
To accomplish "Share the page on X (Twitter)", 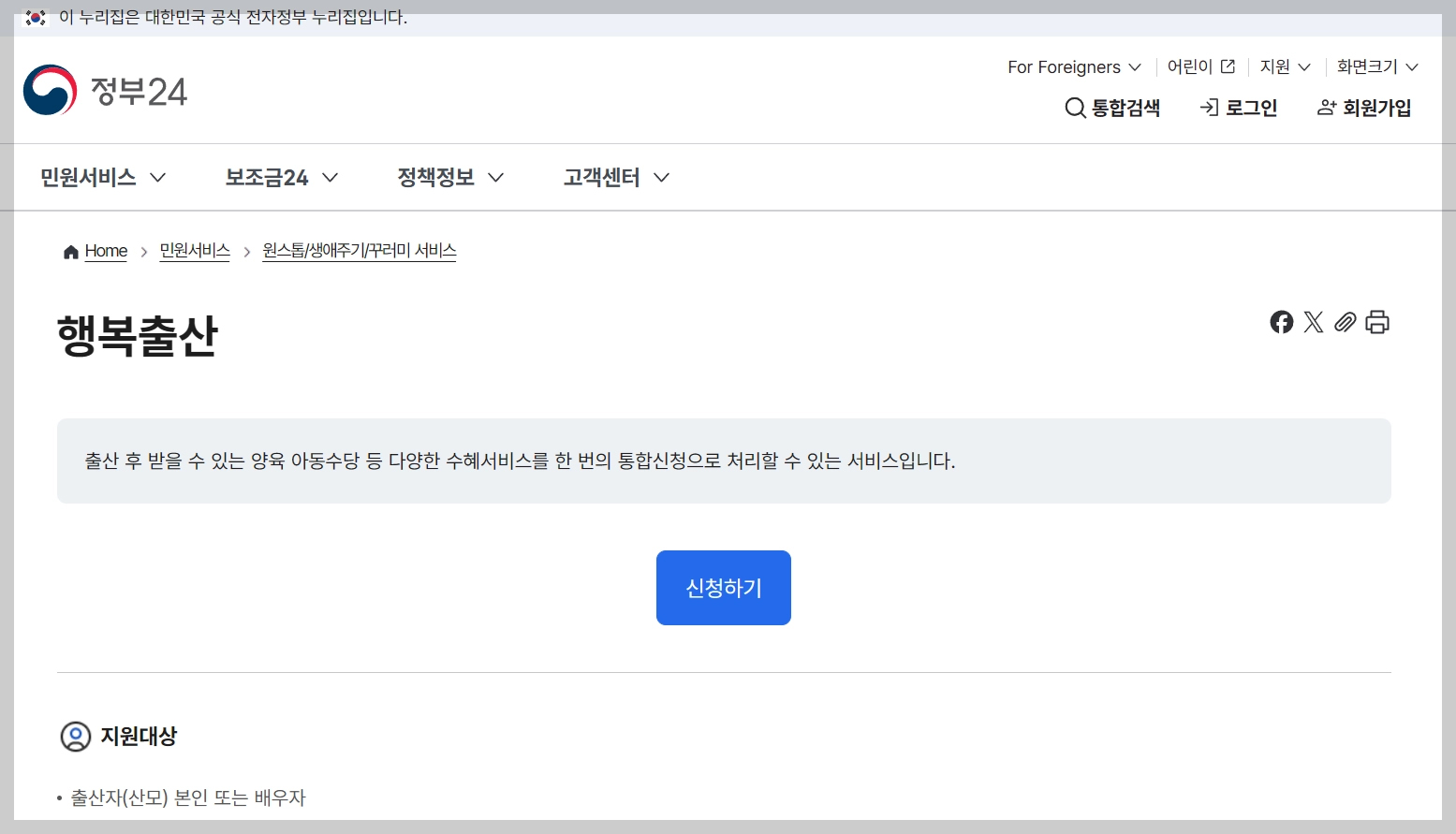I will point(1314,322).
